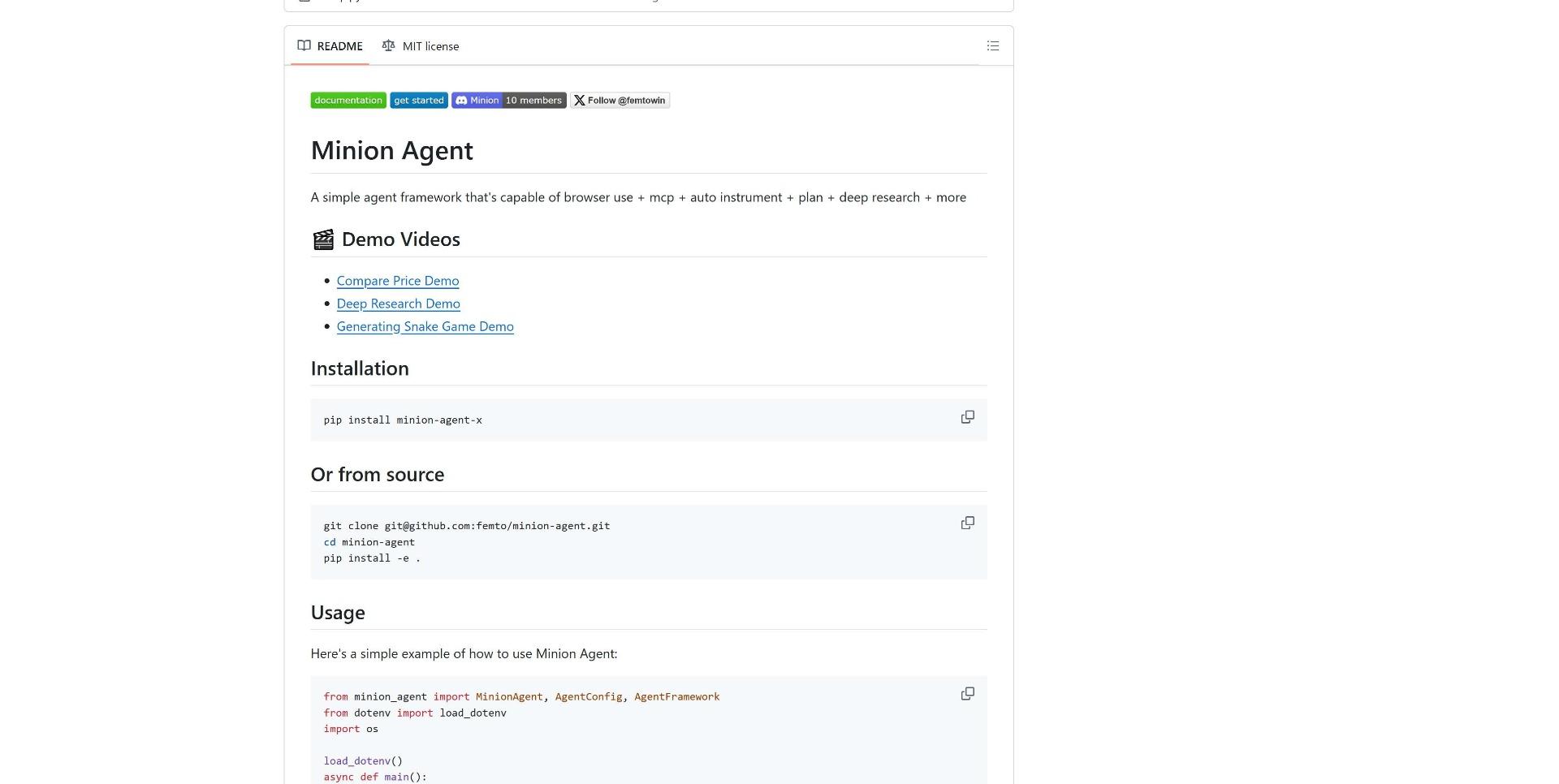The width and height of the screenshot is (1559, 784).
Task: Copy the pip install minion-agent-x command
Action: (967, 417)
